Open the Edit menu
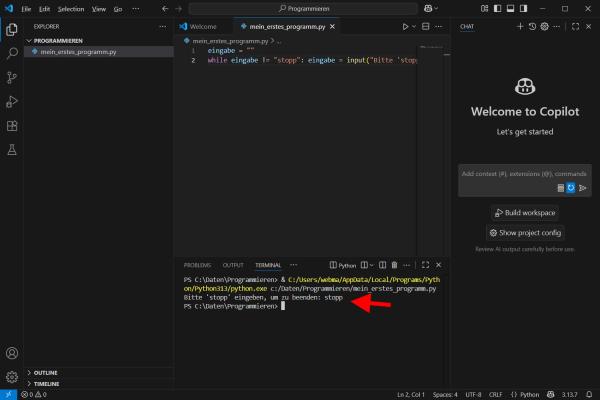This screenshot has width=600, height=400. point(44,9)
